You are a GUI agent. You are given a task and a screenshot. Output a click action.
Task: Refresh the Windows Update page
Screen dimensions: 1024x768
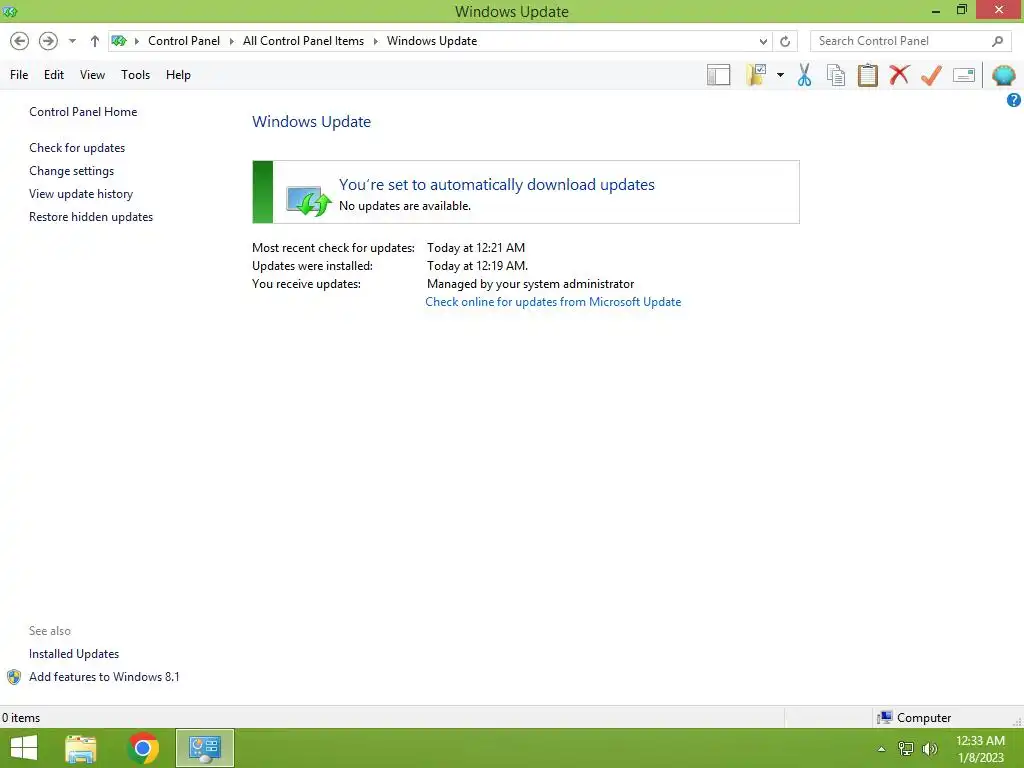785,41
